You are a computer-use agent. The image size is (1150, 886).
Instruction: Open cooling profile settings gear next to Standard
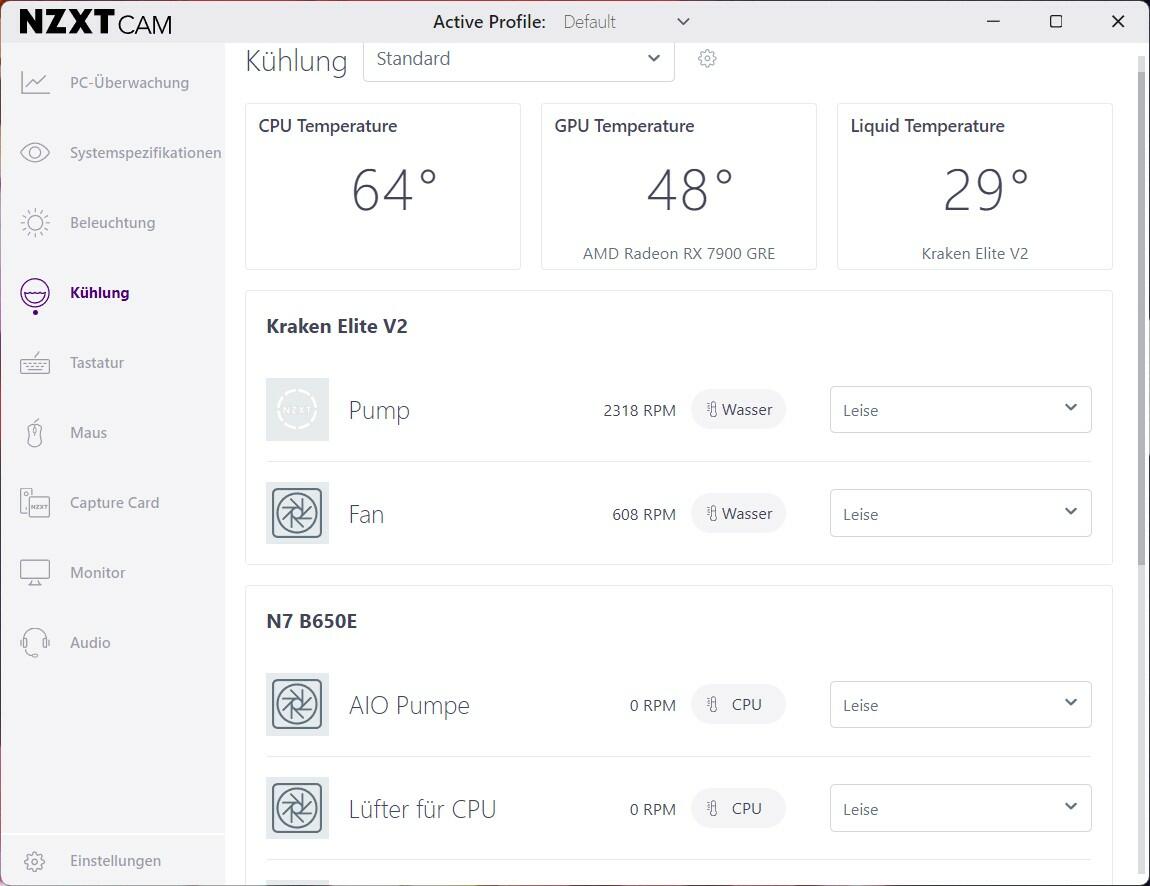point(707,58)
